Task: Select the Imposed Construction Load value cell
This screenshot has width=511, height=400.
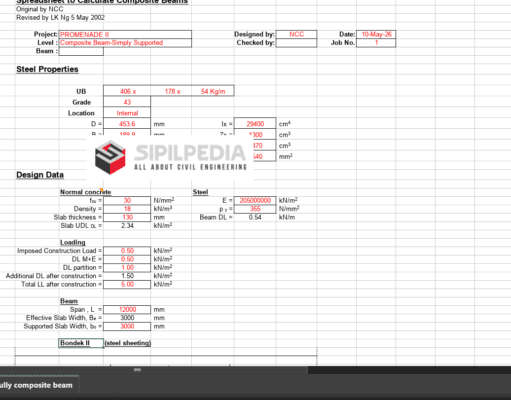Action: point(127,251)
